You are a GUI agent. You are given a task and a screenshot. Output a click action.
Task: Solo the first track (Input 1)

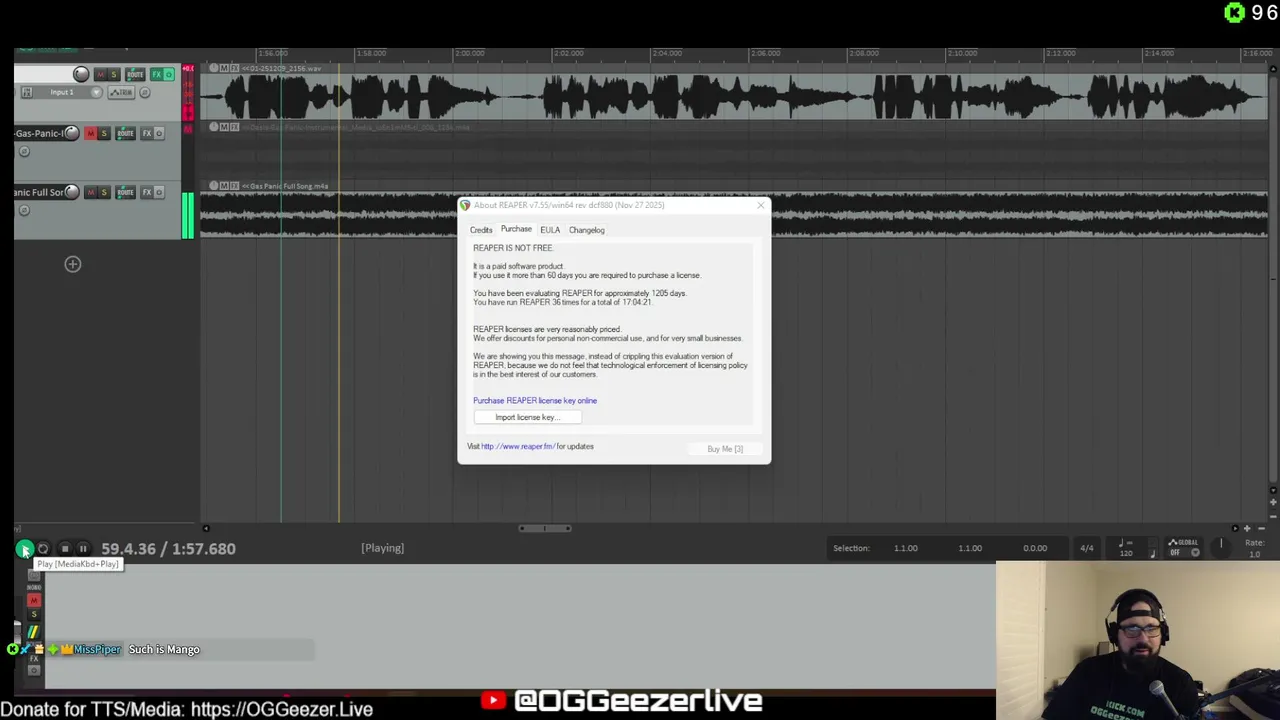[114, 74]
